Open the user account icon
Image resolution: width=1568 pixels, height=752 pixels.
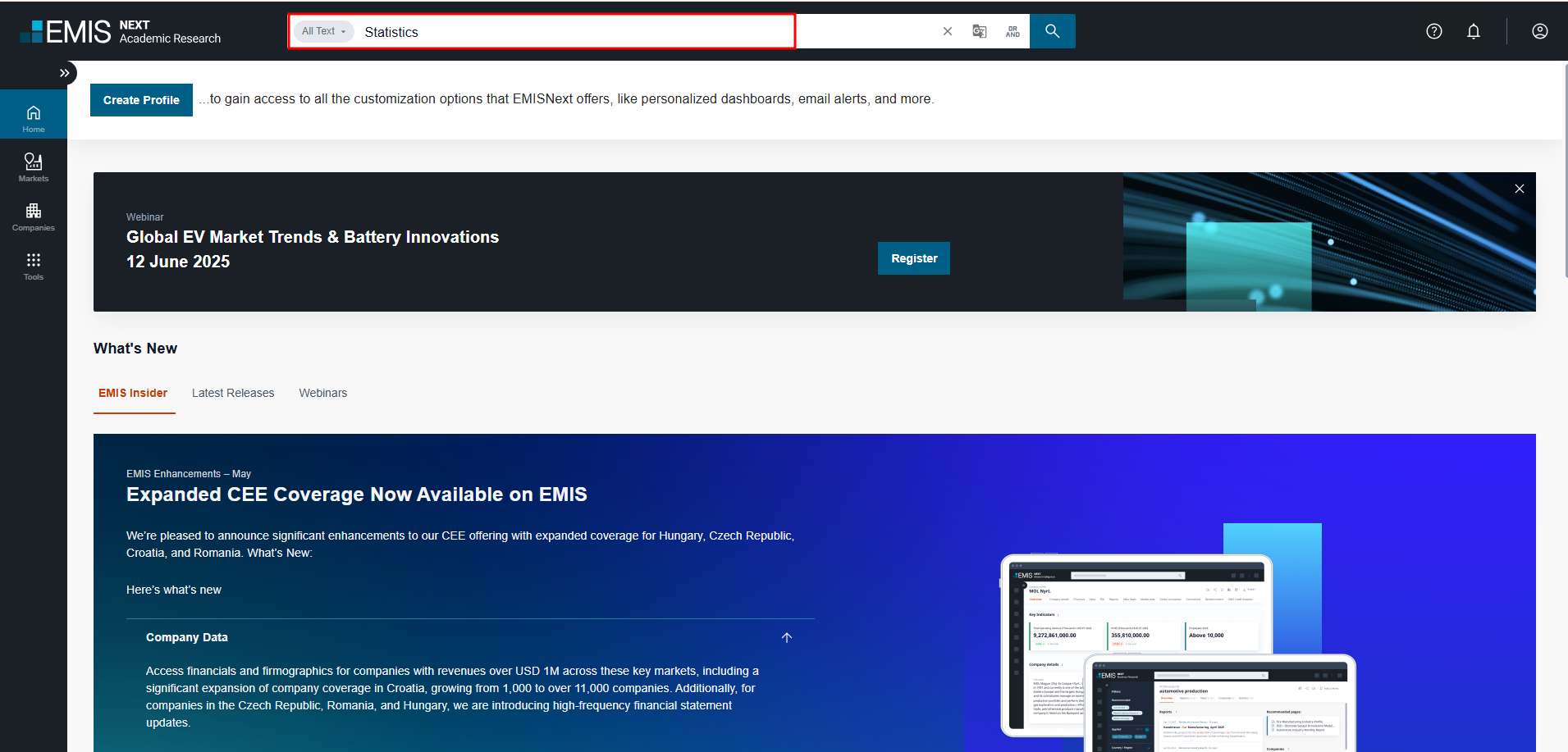click(1539, 31)
